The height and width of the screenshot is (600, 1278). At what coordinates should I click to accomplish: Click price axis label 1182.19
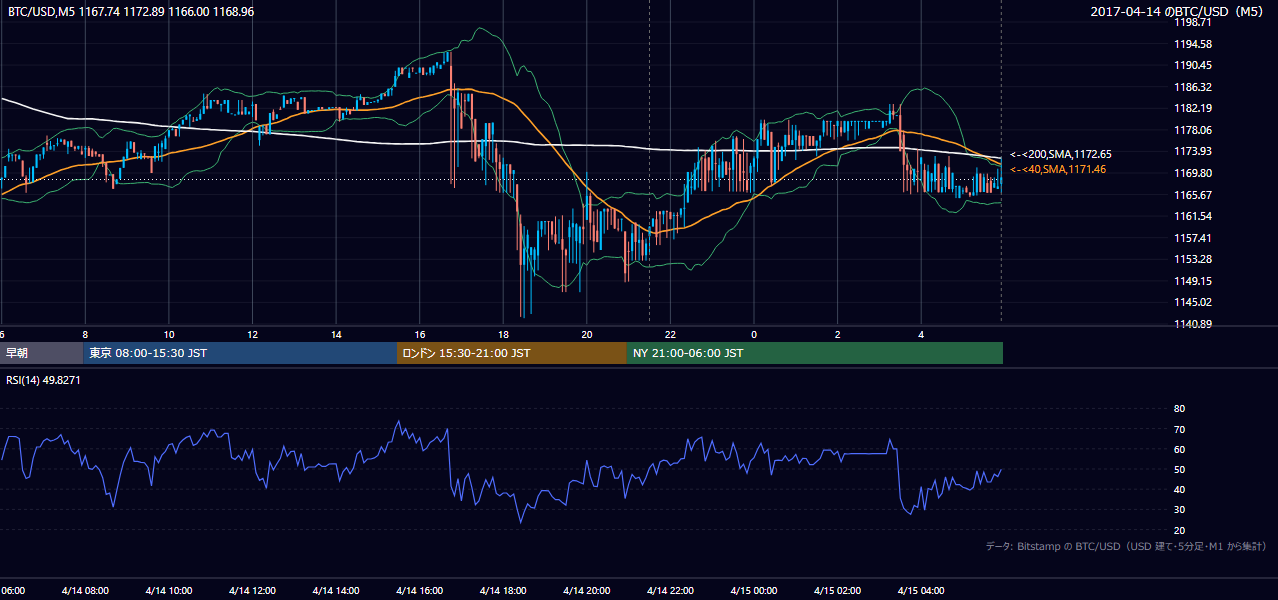[x=1192, y=108]
